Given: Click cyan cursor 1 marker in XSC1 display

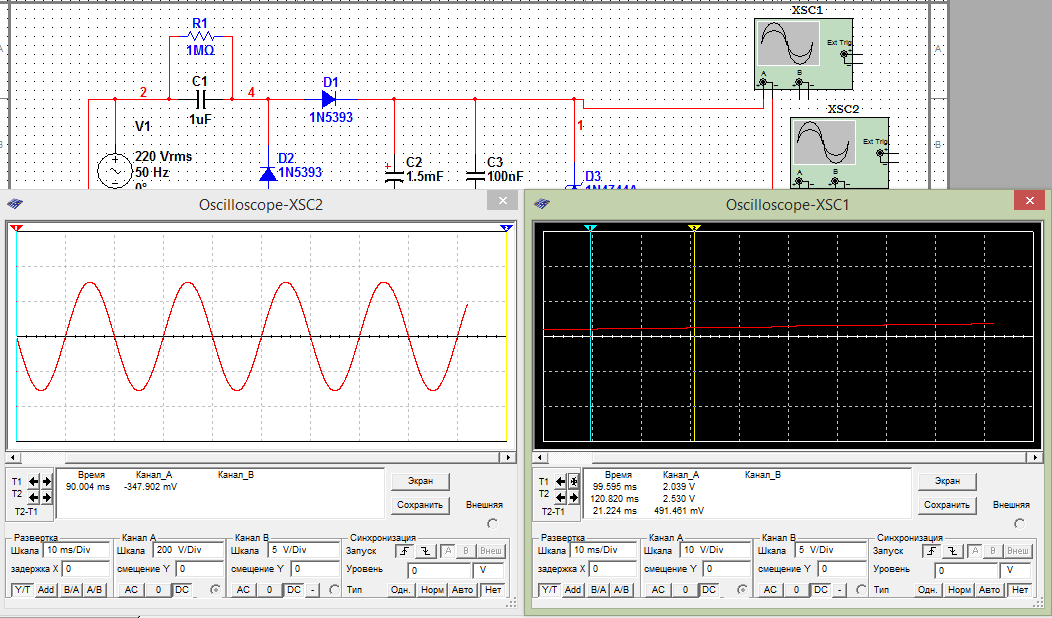Looking at the screenshot, I should [590, 228].
